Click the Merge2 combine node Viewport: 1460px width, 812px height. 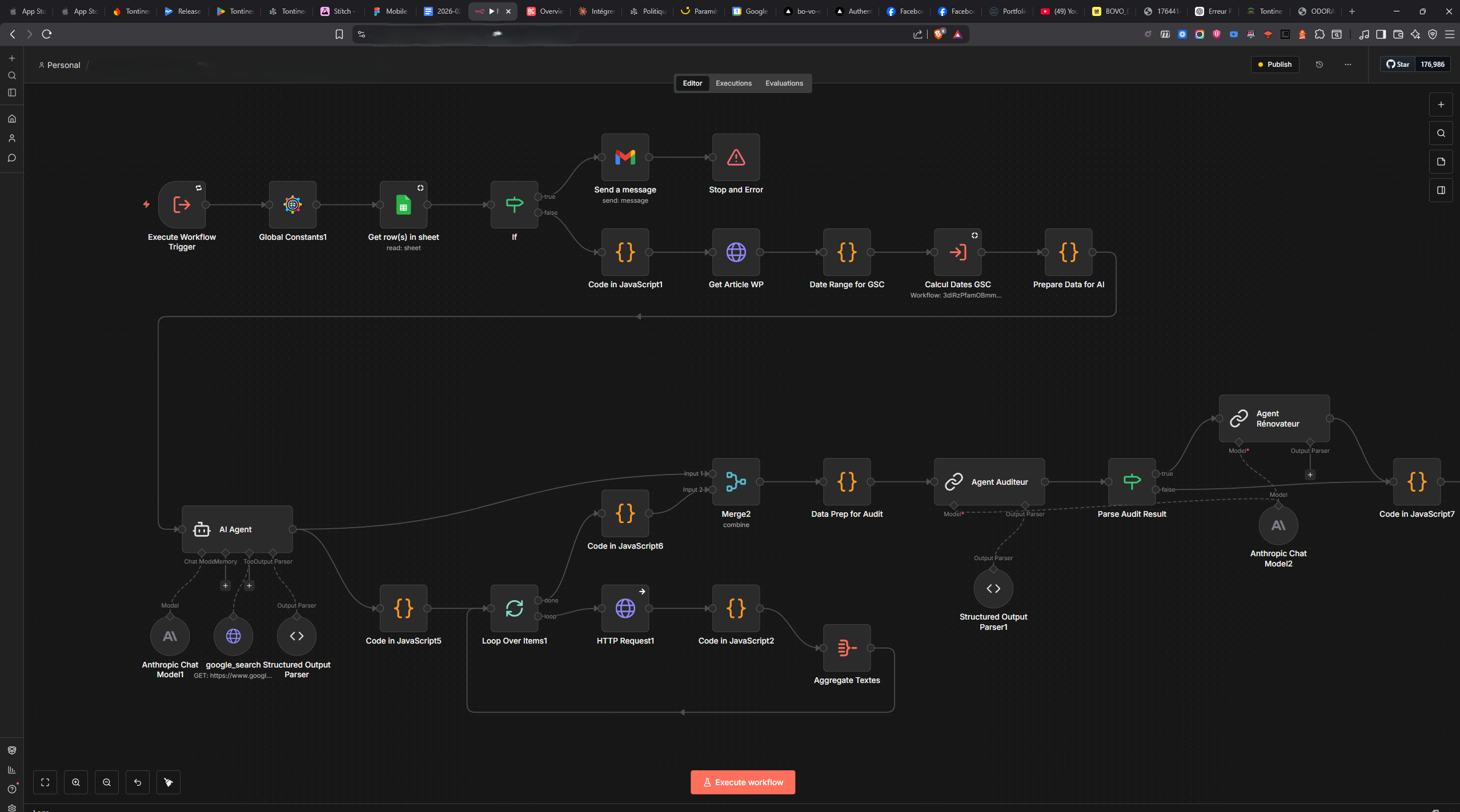pos(736,481)
